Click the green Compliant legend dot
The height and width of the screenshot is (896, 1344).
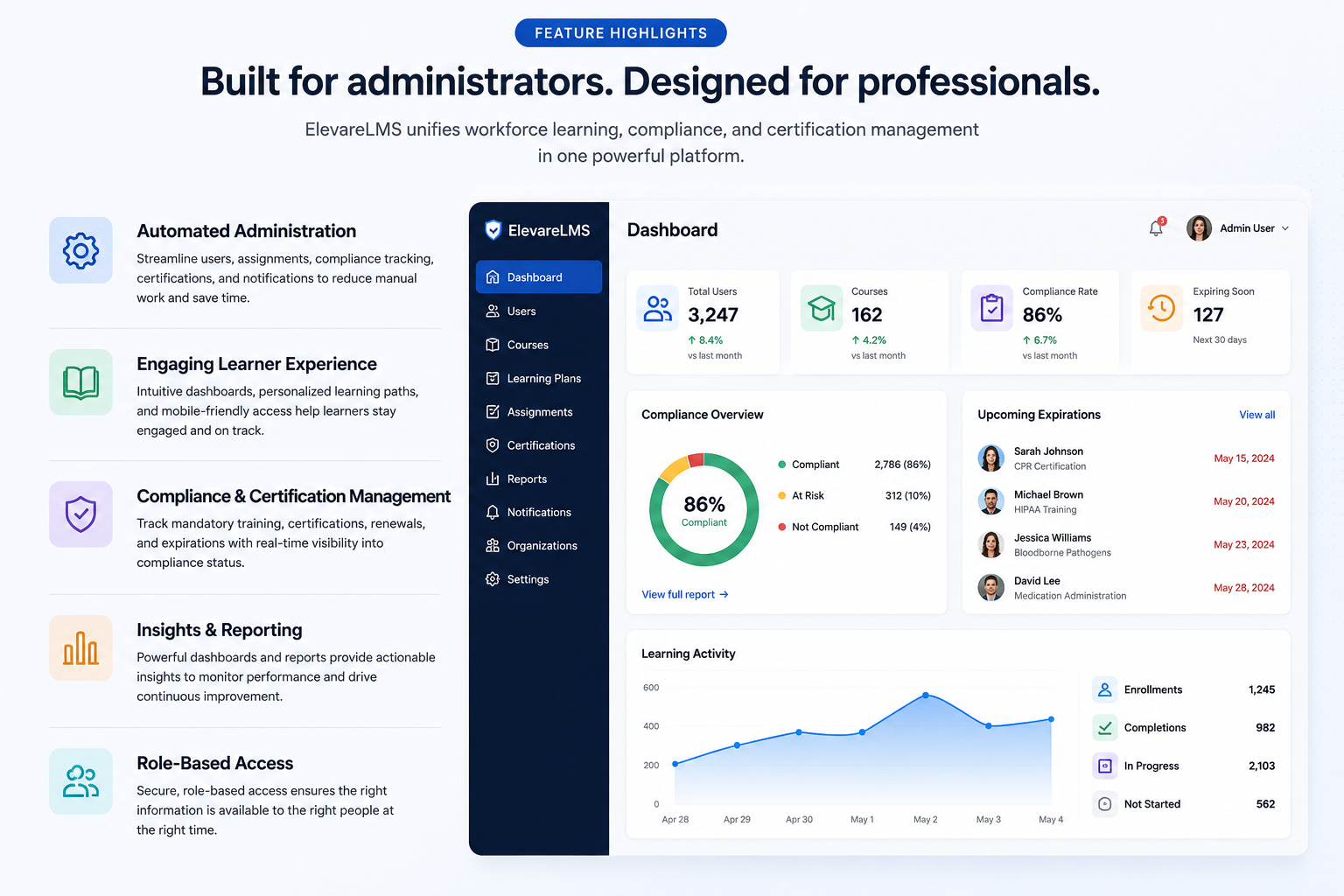click(782, 465)
